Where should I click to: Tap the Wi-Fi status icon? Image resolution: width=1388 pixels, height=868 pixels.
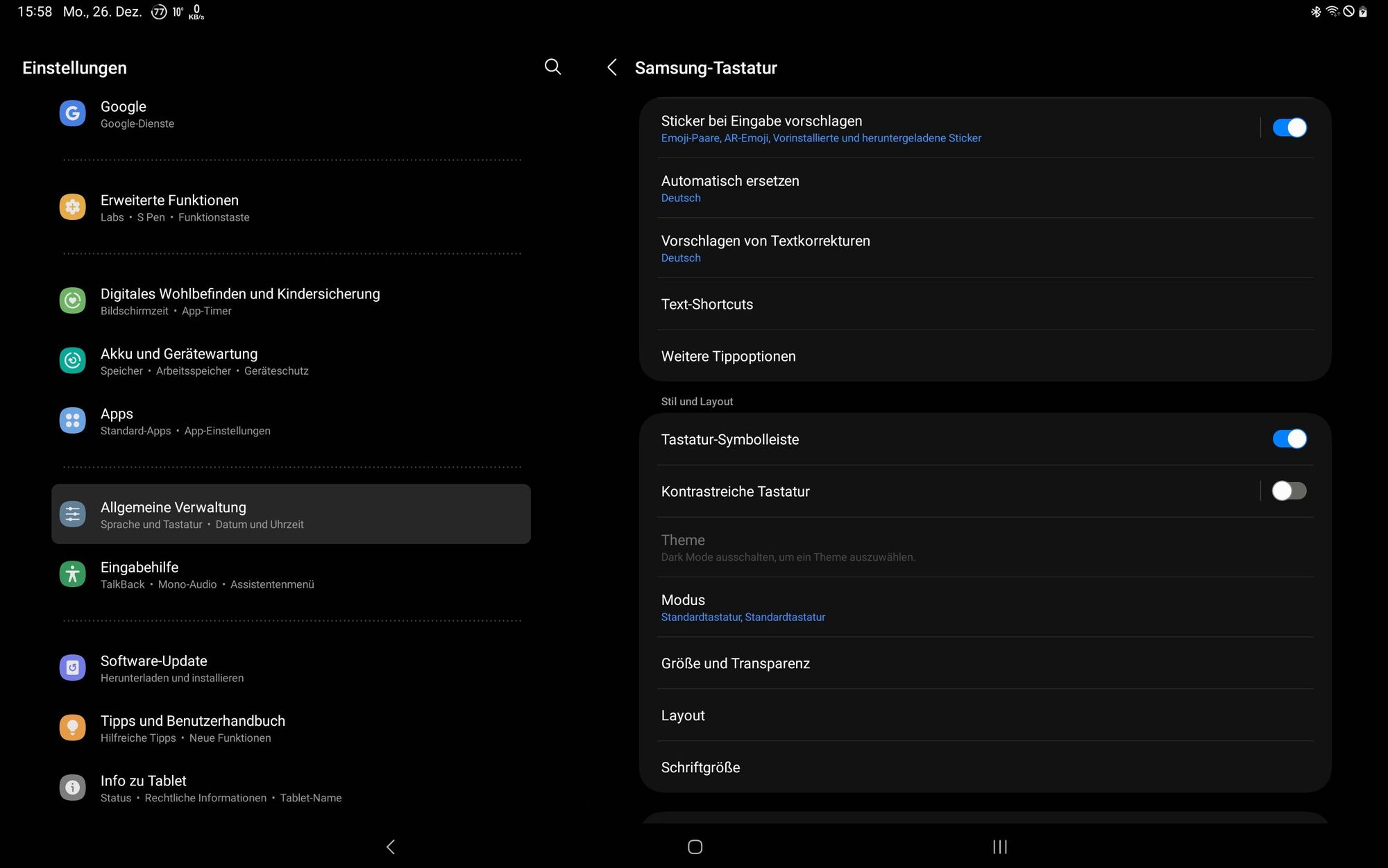point(1332,12)
